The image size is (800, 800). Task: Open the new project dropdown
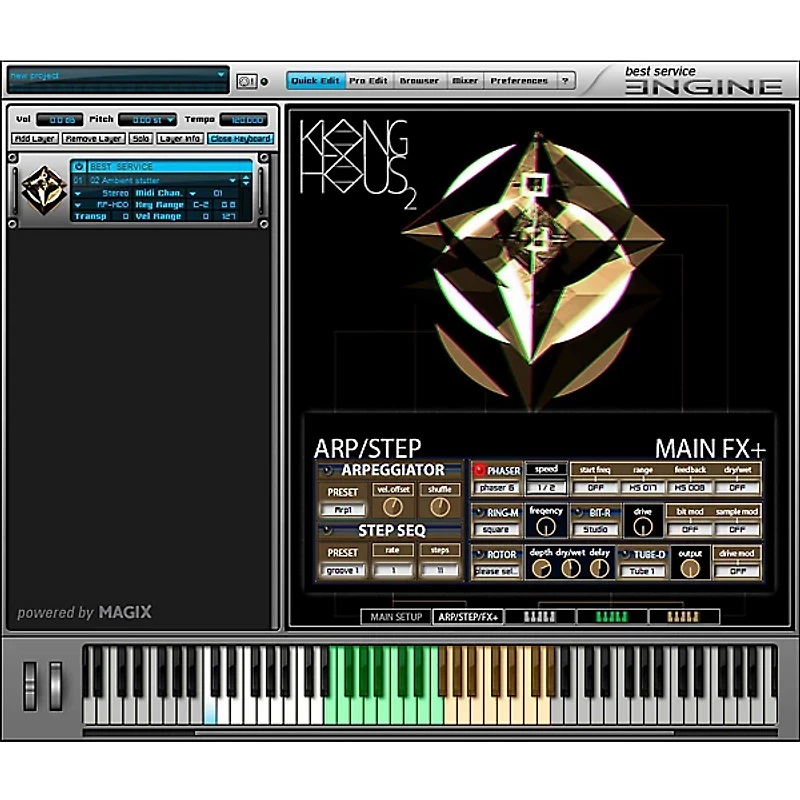click(x=221, y=75)
